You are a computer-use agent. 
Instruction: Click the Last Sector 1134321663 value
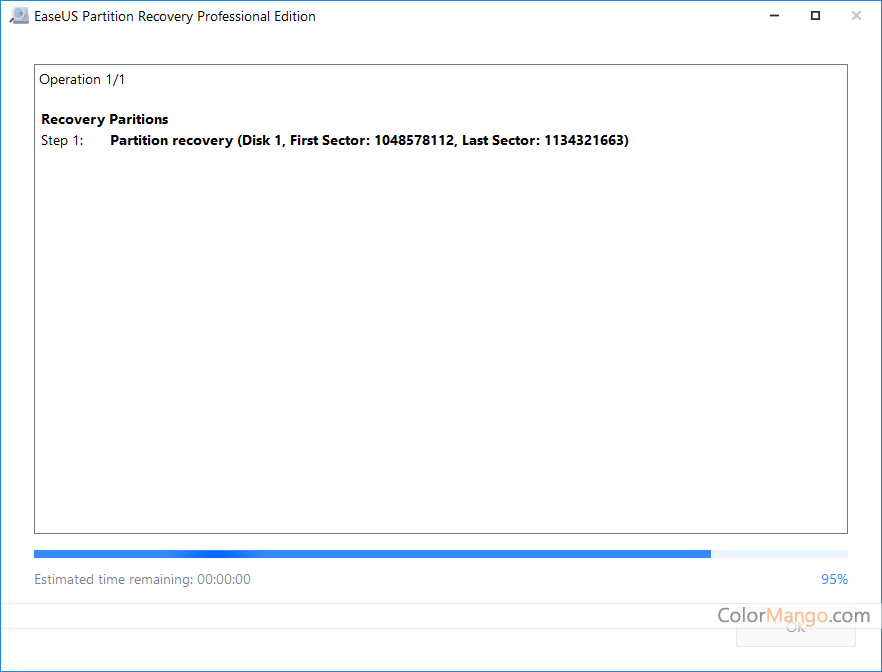pyautogui.click(x=585, y=141)
